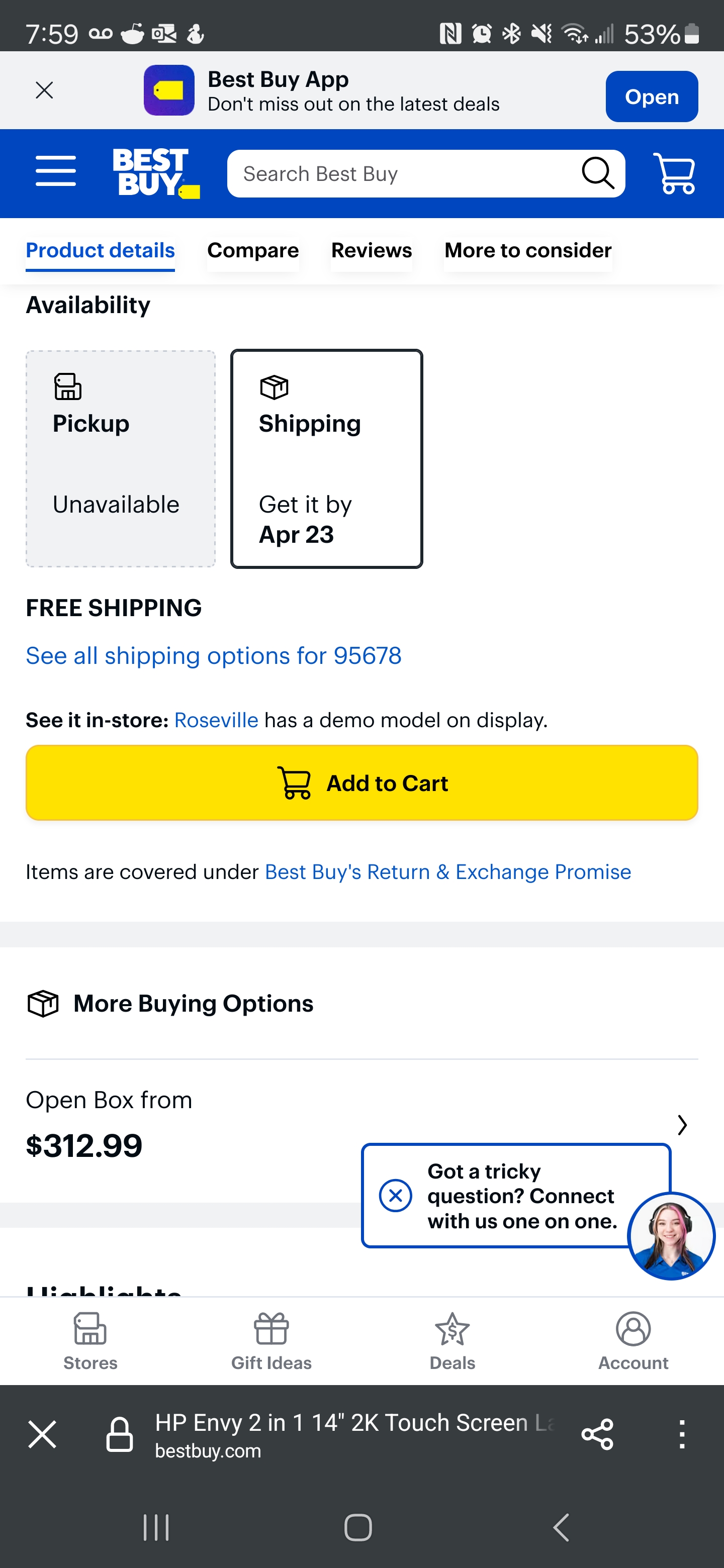Close the tricky question chat prompt

click(x=396, y=1196)
